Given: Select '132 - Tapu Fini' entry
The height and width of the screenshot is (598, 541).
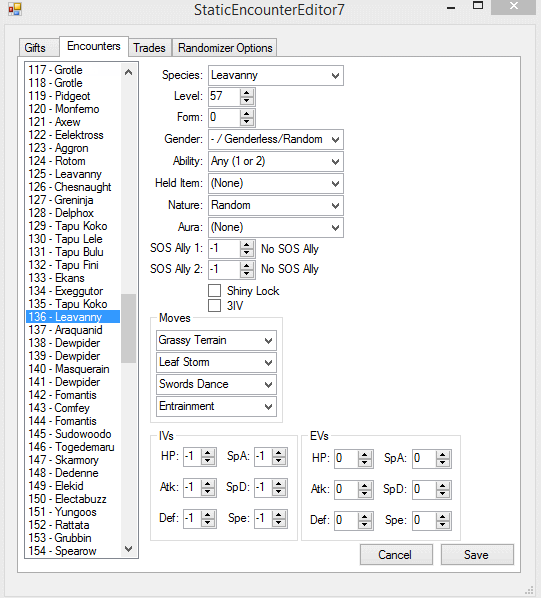Looking at the screenshot, I should pos(73,265).
